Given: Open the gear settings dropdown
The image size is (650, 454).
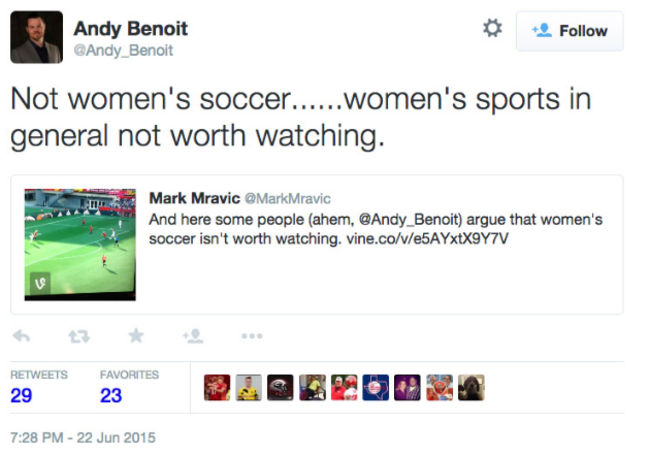Looking at the screenshot, I should point(491,29).
